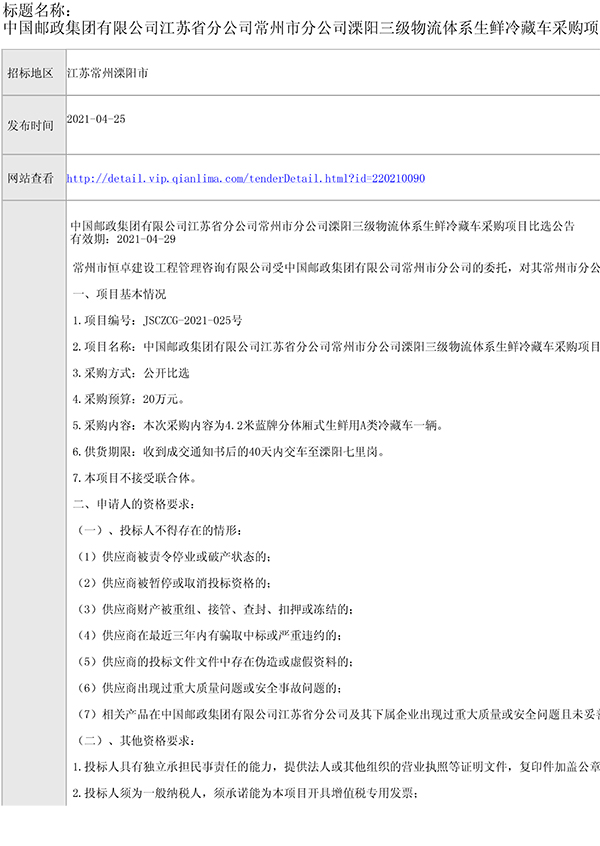This screenshot has width=600, height=846.
Task: Click the 6.供货期限 line
Action: point(229,452)
